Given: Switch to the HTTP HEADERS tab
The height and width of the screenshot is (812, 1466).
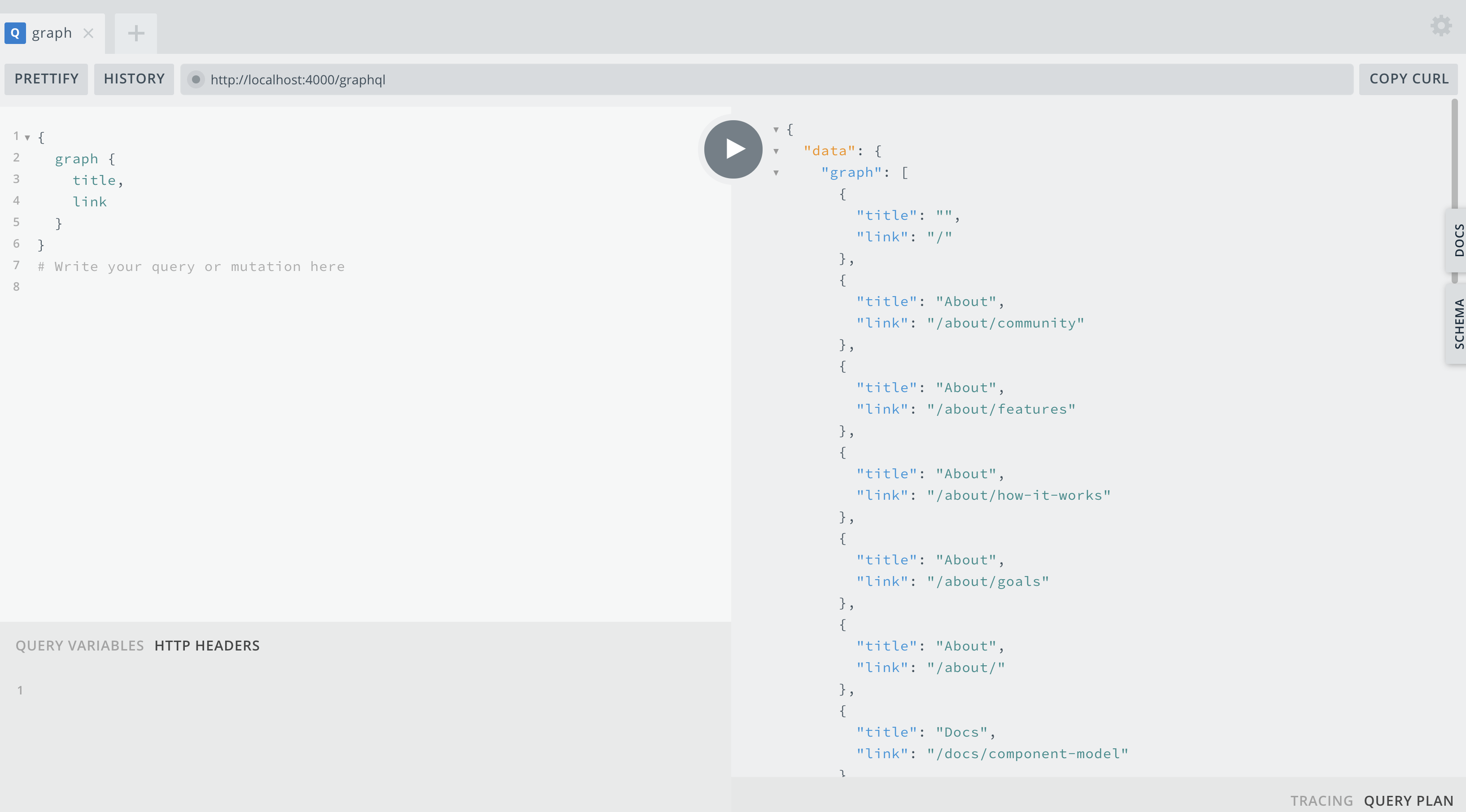Looking at the screenshot, I should [x=207, y=645].
